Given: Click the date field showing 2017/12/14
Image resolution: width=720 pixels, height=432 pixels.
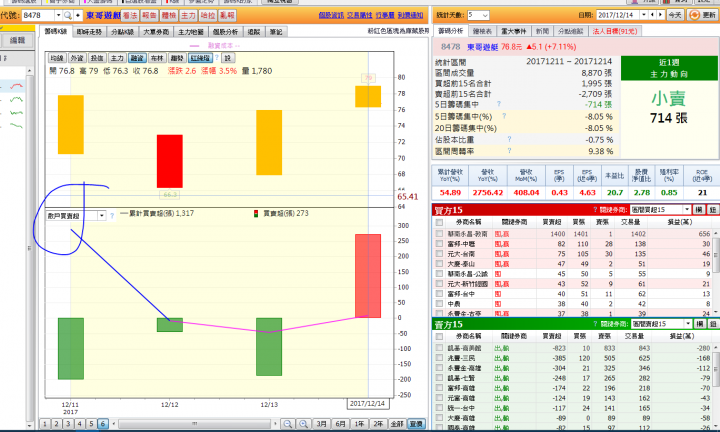Looking at the screenshot, I should click(x=618, y=15).
